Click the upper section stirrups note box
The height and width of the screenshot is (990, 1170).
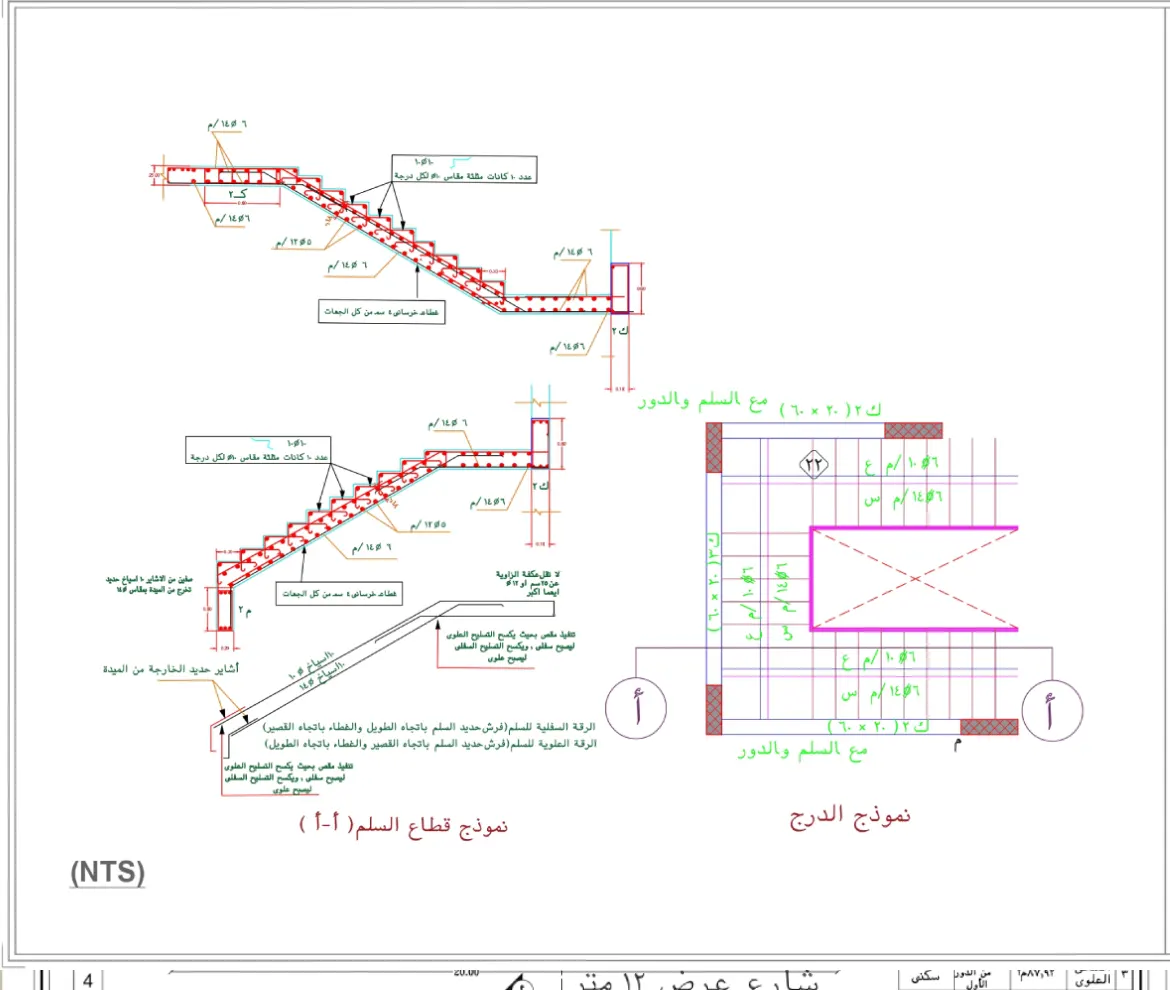(x=463, y=168)
